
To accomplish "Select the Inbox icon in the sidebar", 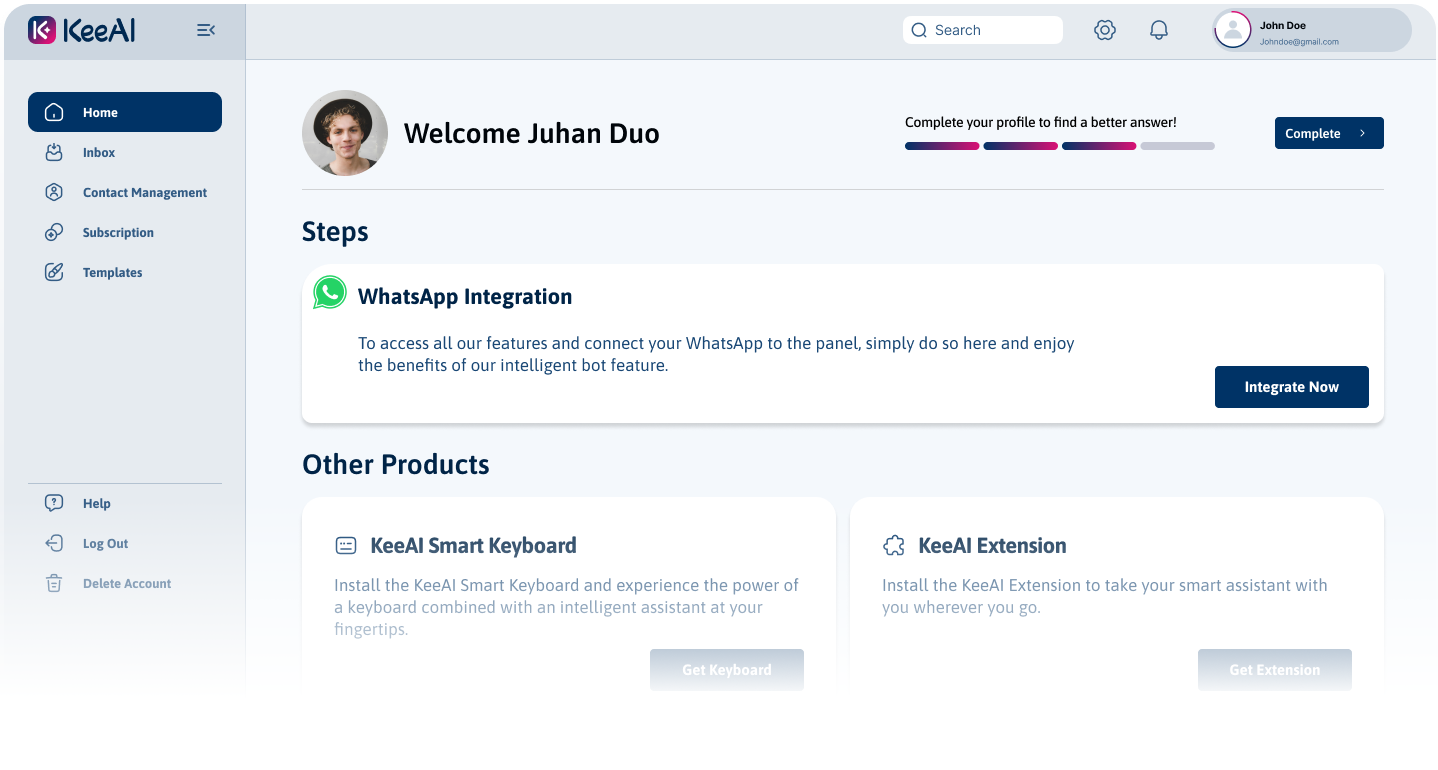I will pos(54,152).
